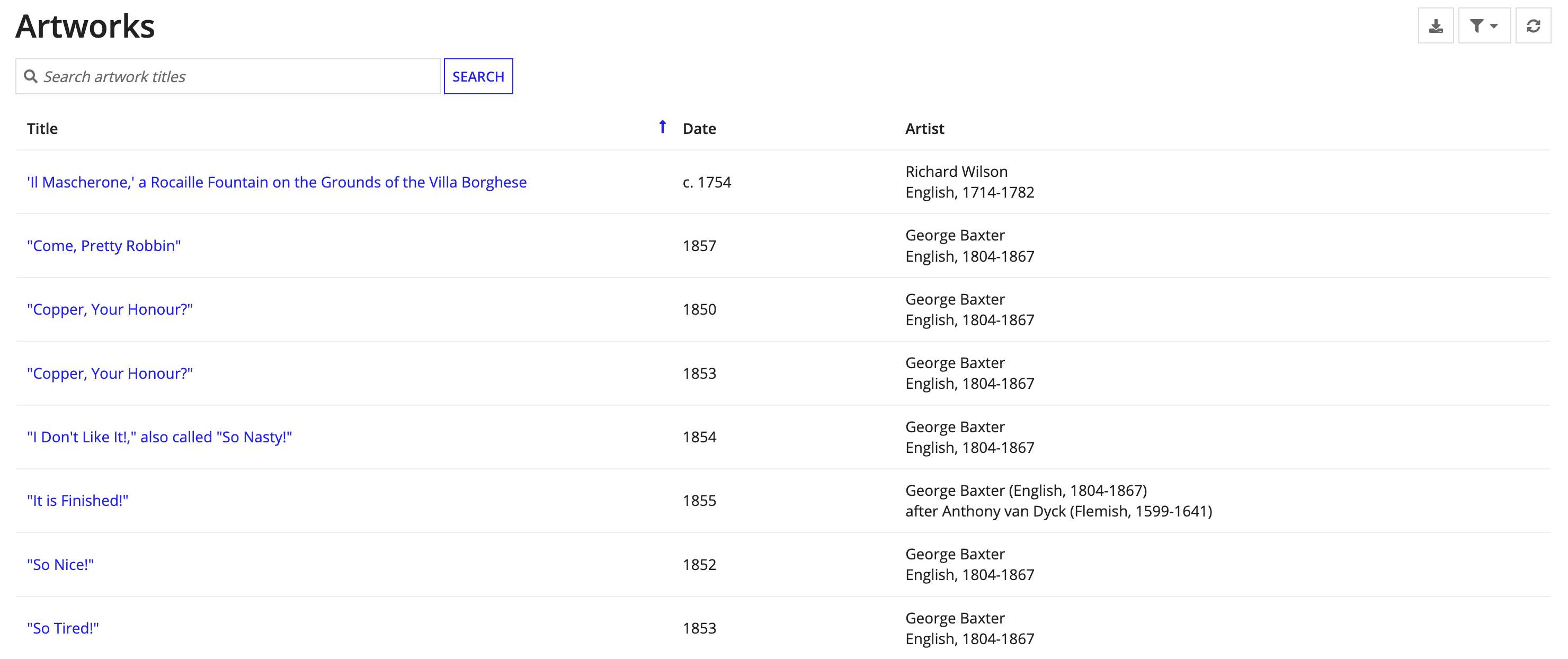Click the magnifier icon in search field

[x=30, y=76]
